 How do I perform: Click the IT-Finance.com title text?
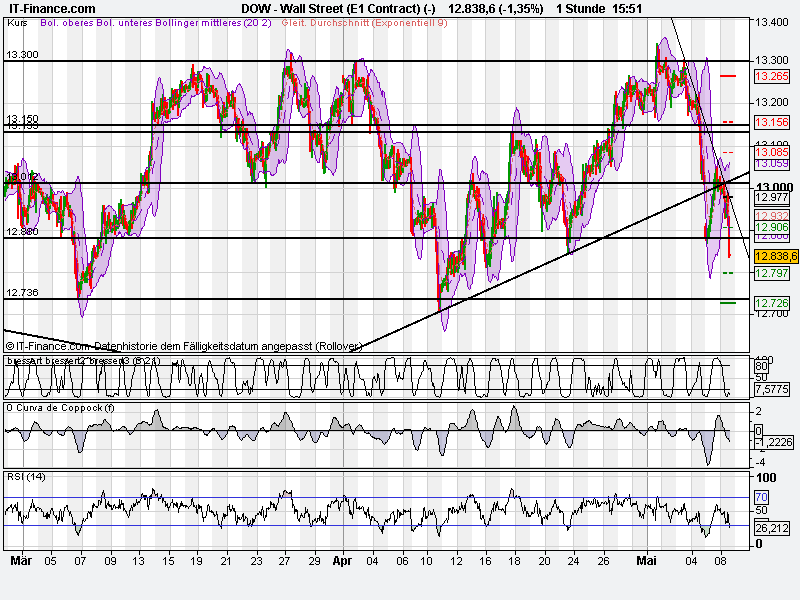pyautogui.click(x=53, y=9)
